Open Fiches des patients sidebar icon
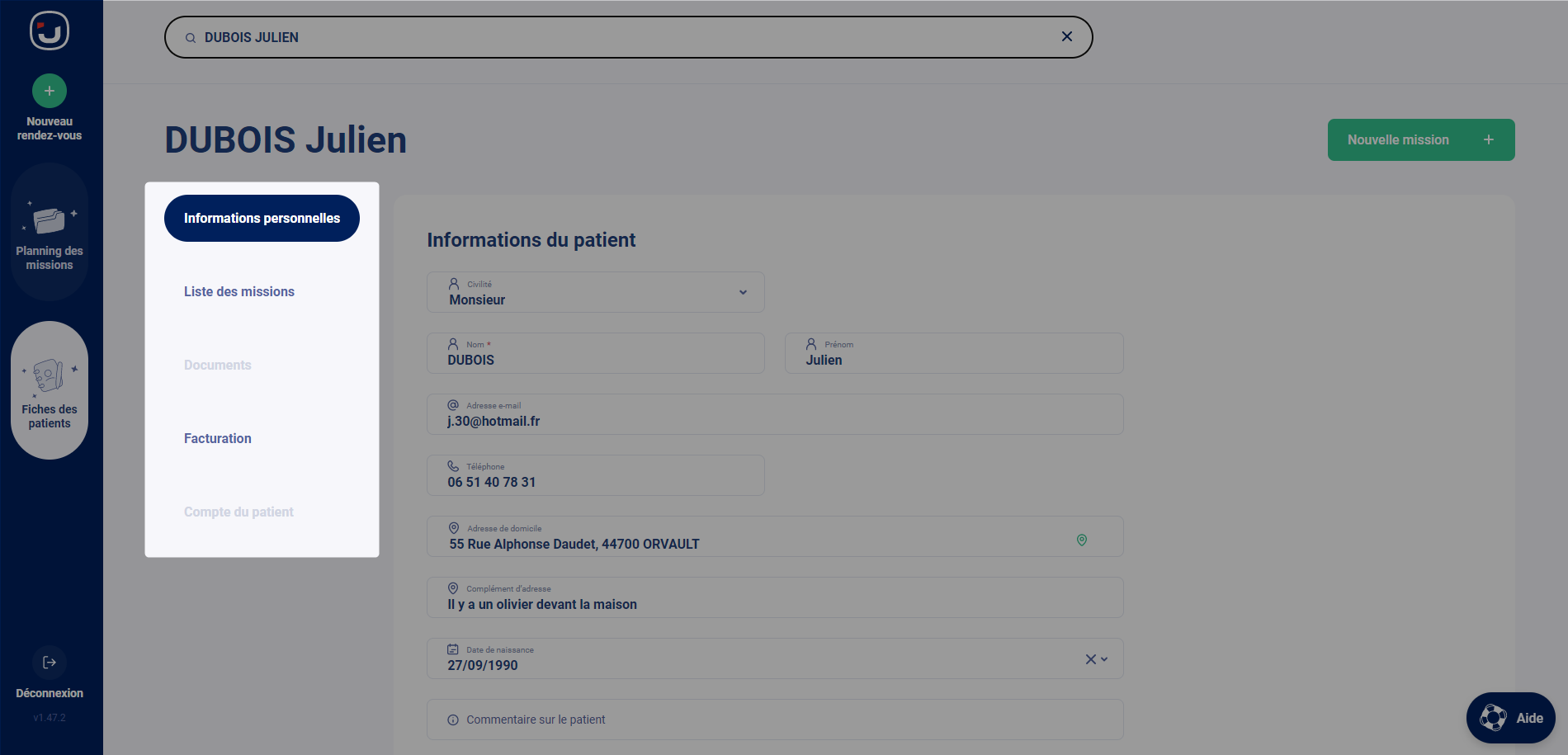 (50, 377)
